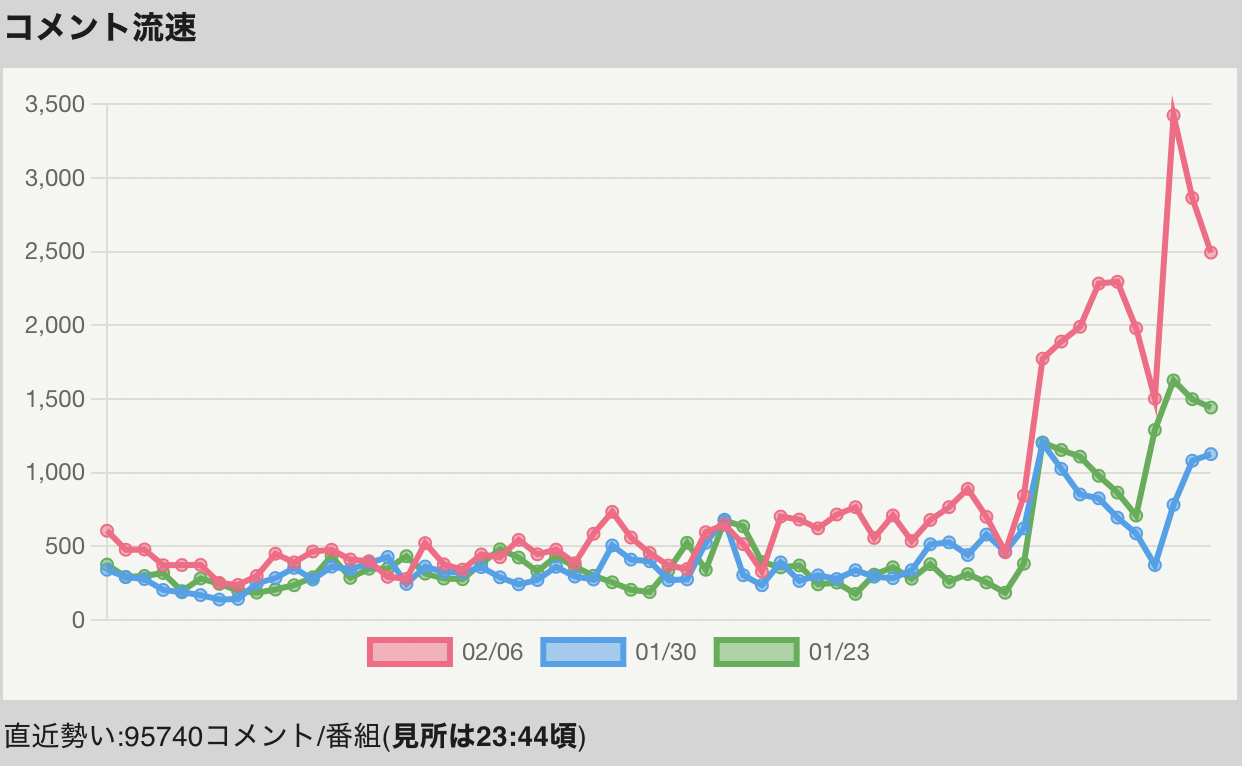
Task: Toggle the 02/06 series via its legend label
Action: 492,653
